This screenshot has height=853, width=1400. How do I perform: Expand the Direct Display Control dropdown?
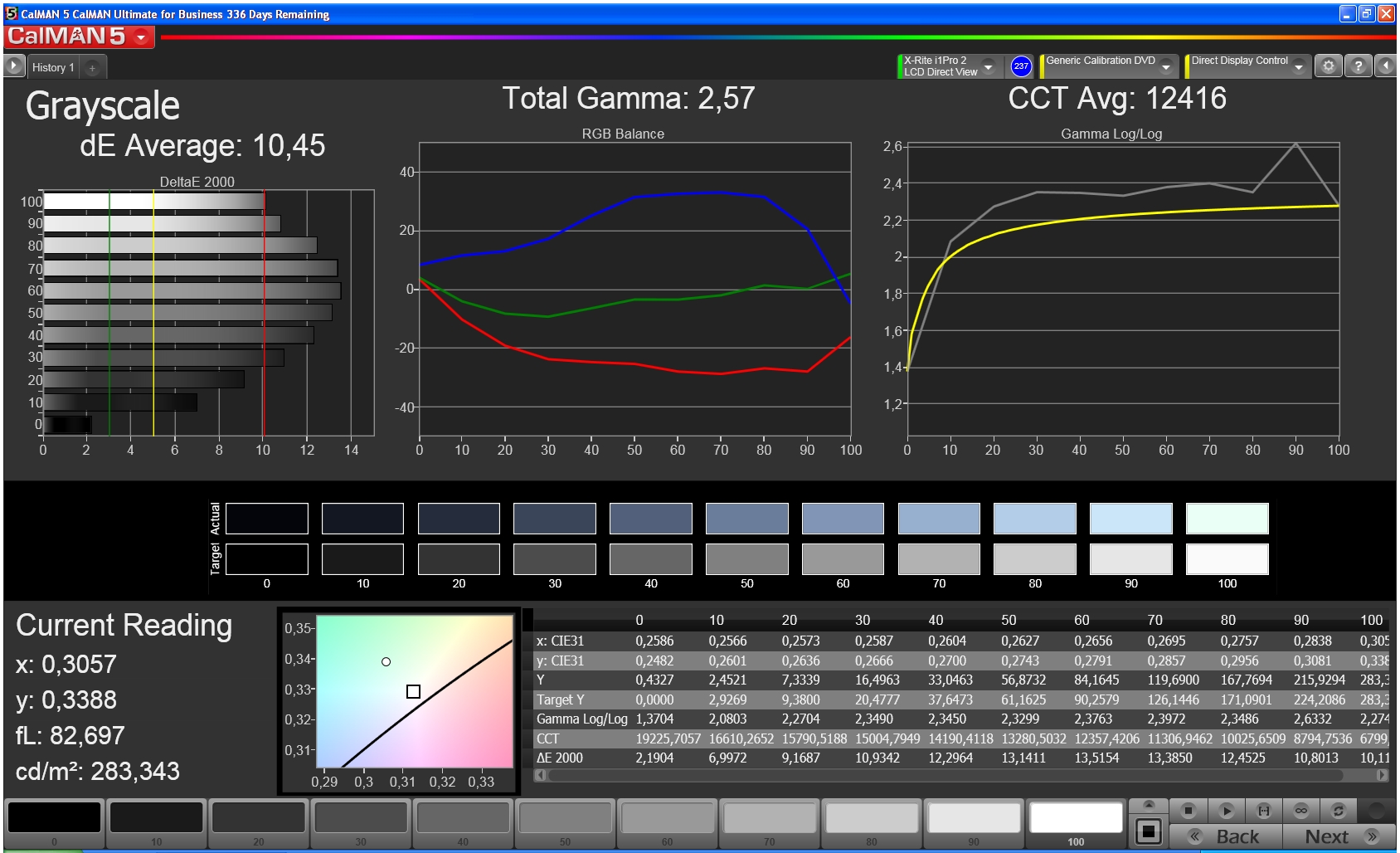1299,67
